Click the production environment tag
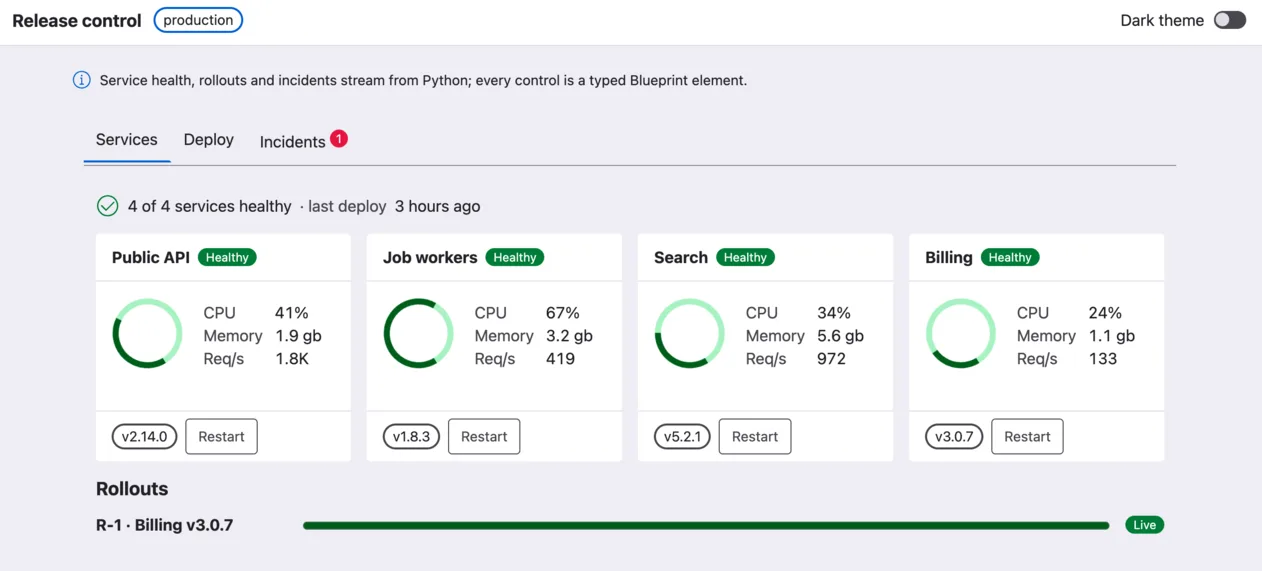Image resolution: width=1262 pixels, height=571 pixels. (198, 20)
